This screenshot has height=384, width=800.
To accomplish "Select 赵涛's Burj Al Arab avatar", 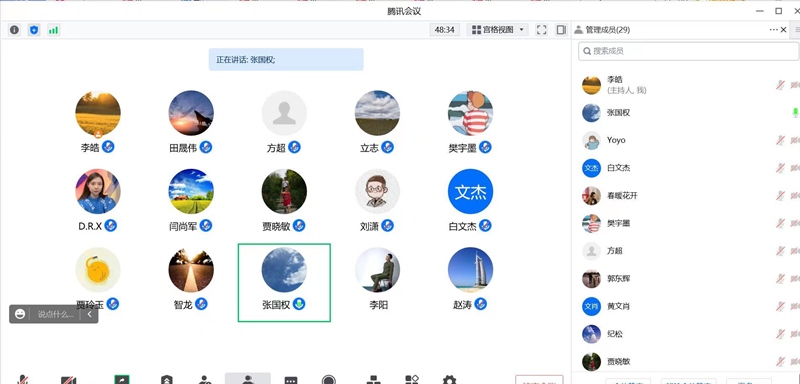I will 470,270.
